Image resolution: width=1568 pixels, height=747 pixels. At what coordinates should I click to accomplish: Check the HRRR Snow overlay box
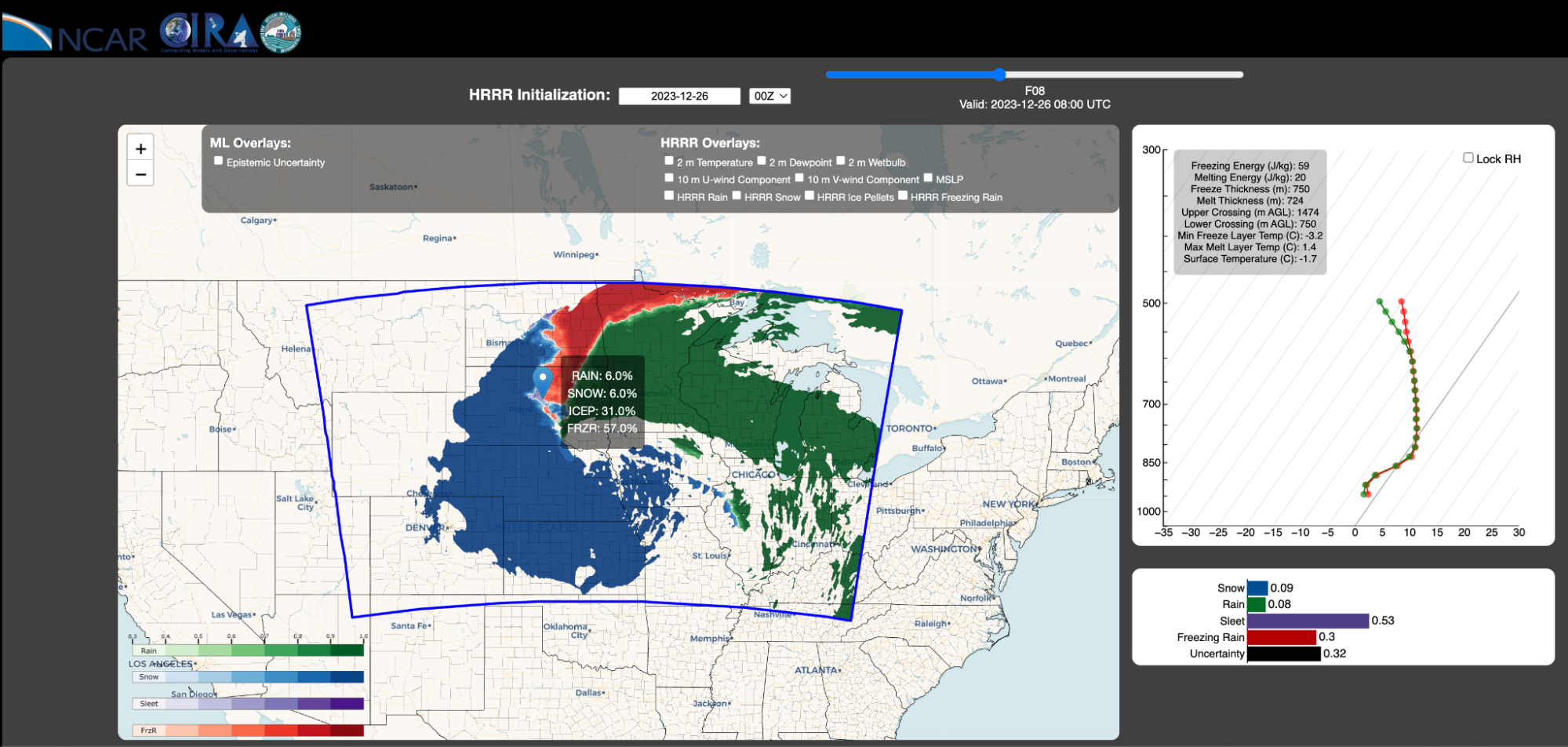pyautogui.click(x=737, y=195)
